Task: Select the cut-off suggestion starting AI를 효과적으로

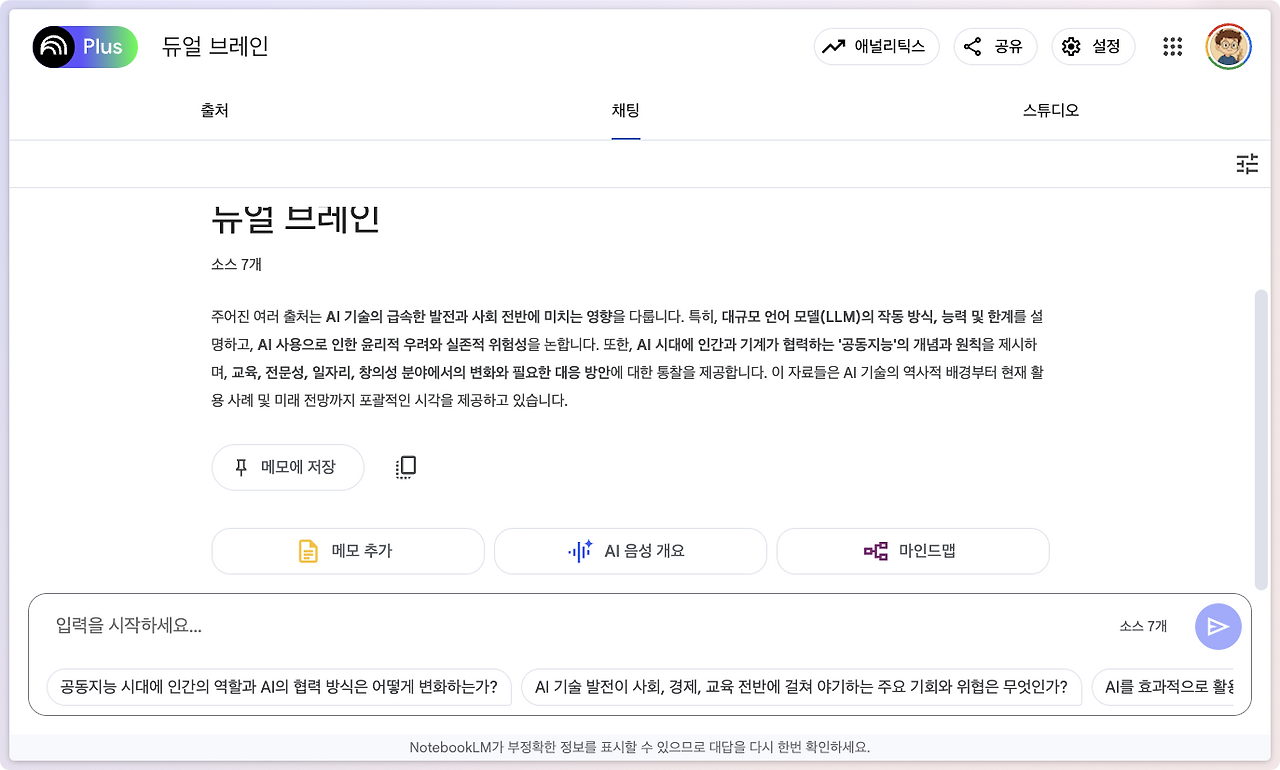Action: [1163, 687]
